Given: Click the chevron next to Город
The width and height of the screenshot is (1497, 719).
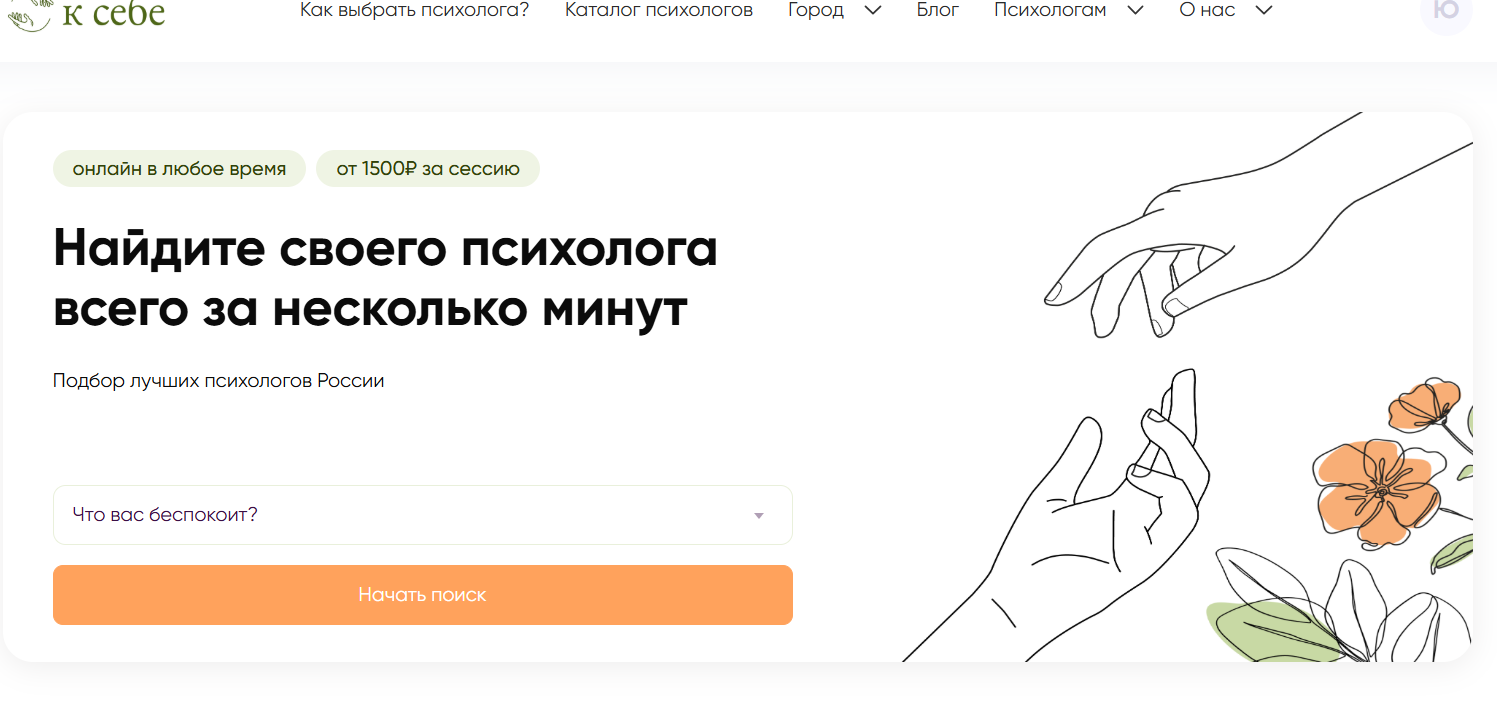Looking at the screenshot, I should pos(872,11).
